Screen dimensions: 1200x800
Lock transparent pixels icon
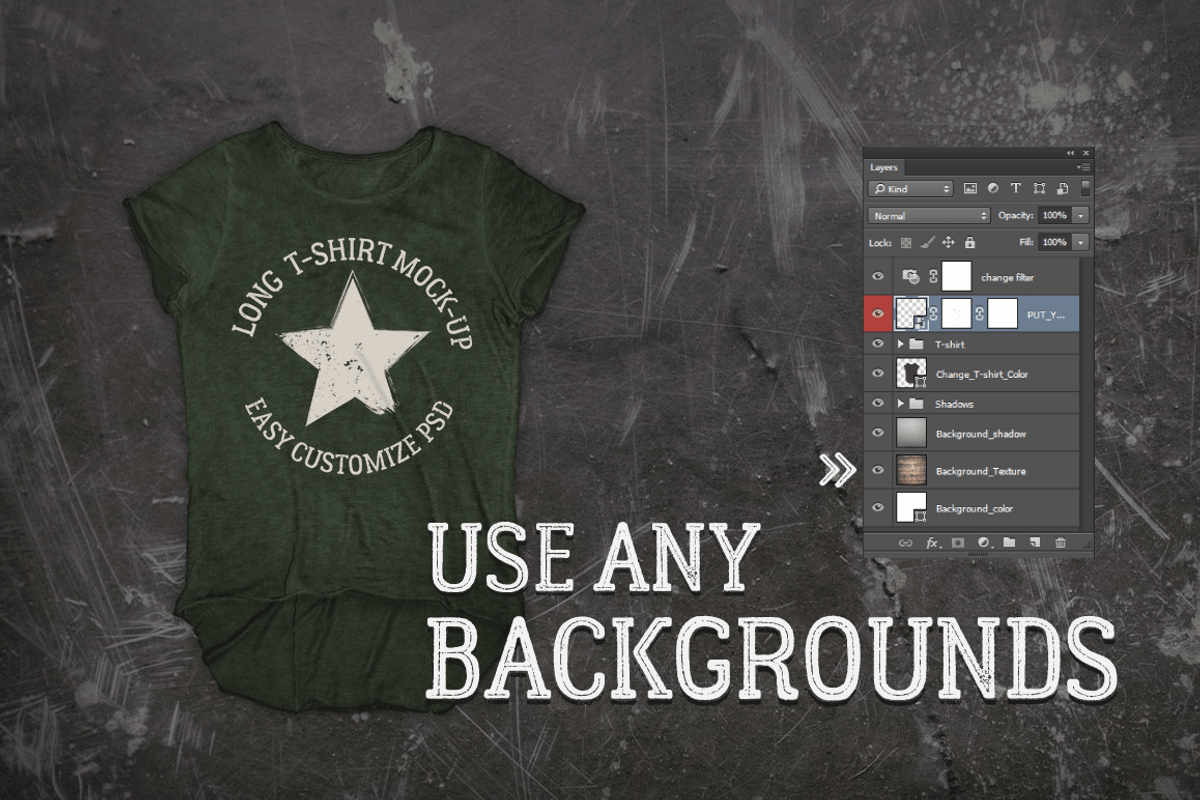pyautogui.click(x=906, y=243)
